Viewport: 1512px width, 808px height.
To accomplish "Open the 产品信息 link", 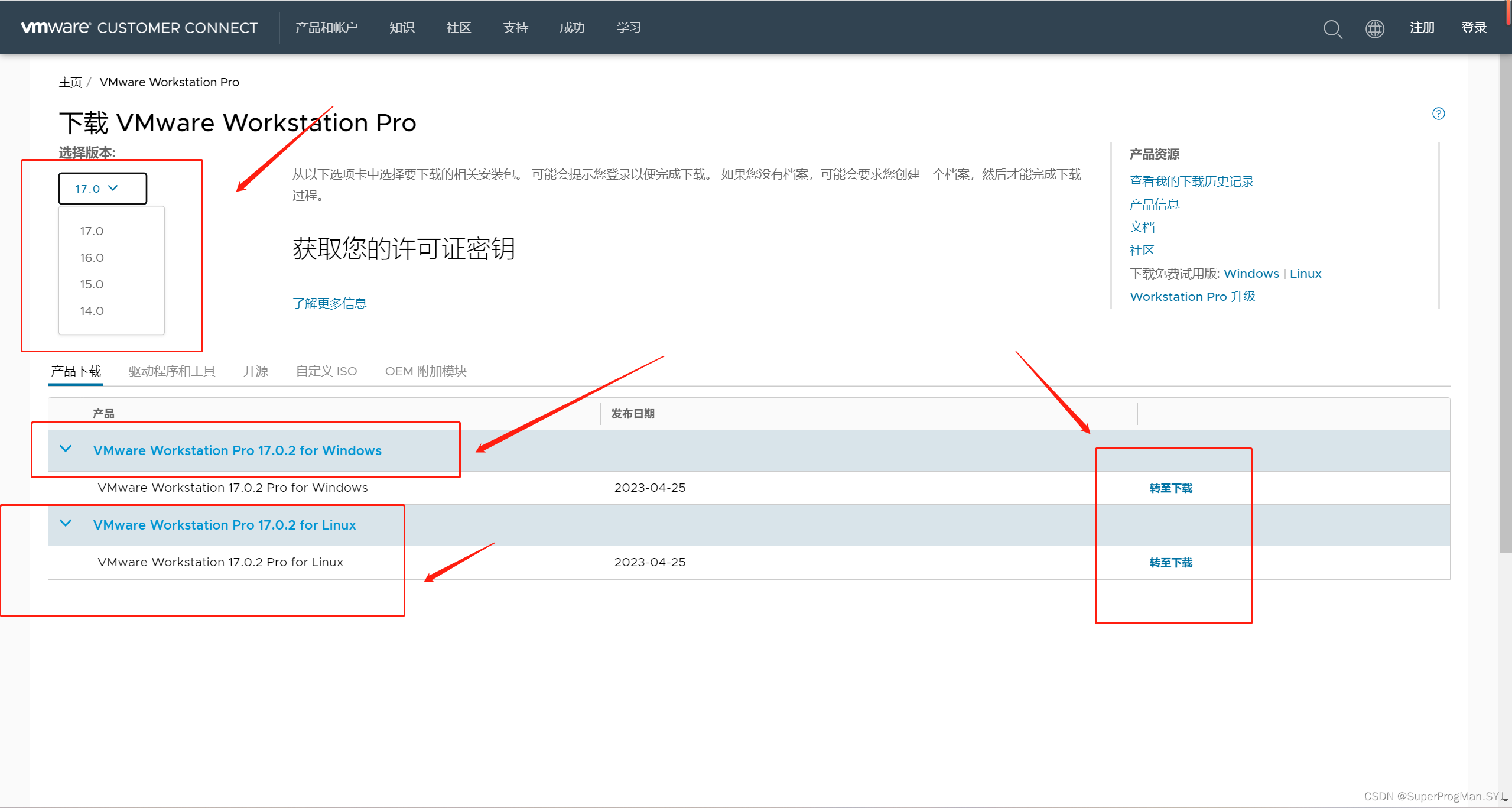I will 1155,205.
